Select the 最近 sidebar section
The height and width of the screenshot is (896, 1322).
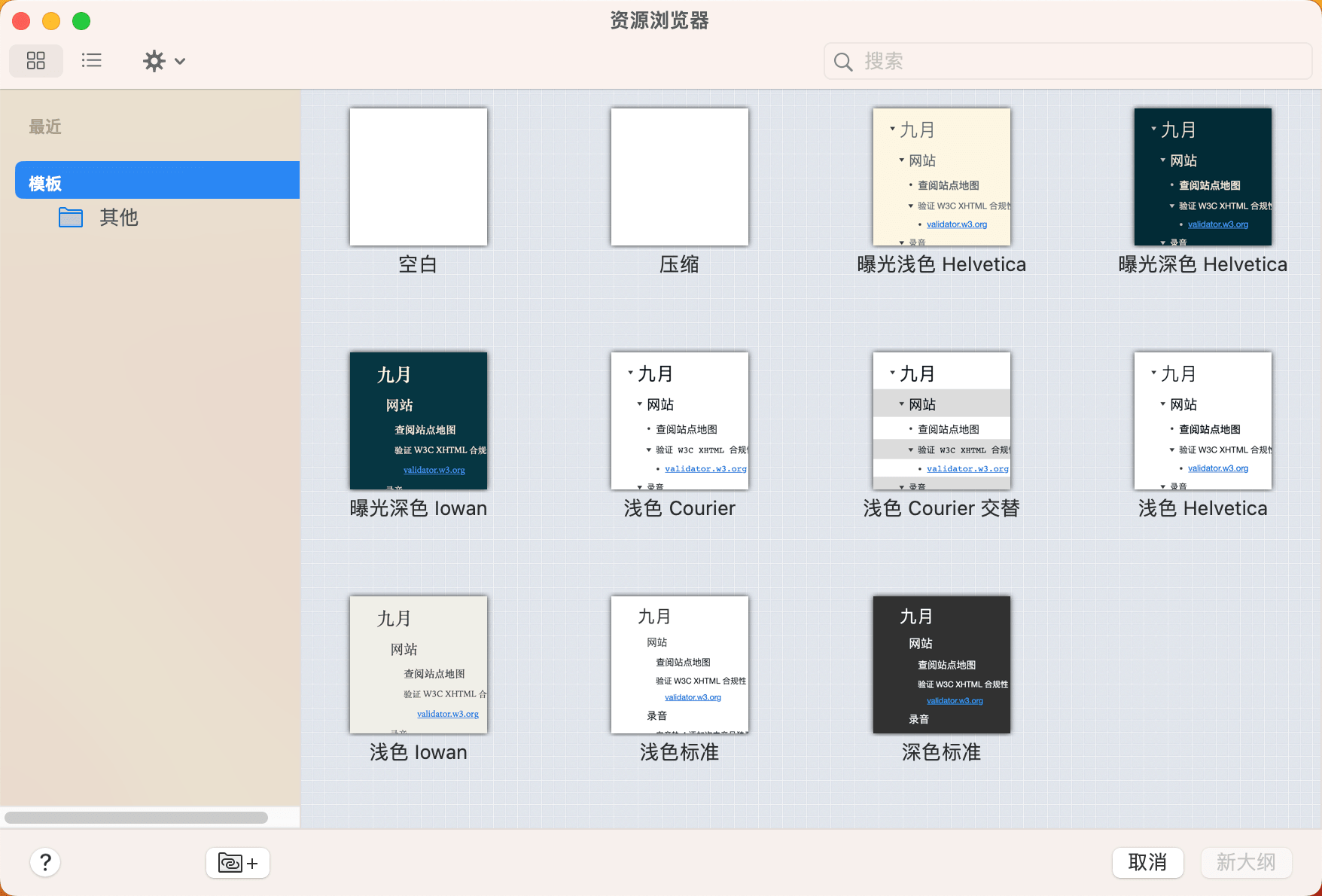[45, 127]
